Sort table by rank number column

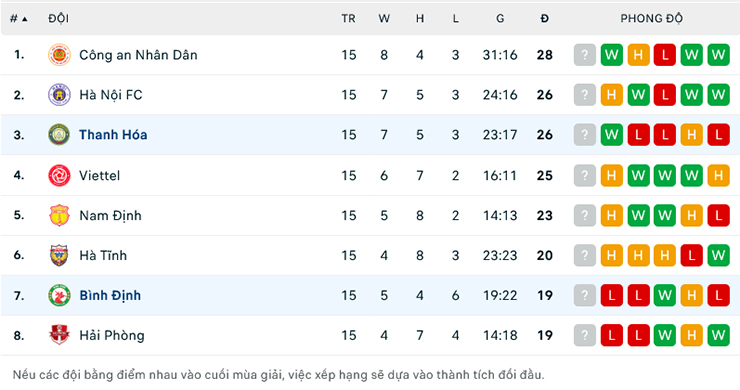18,18
